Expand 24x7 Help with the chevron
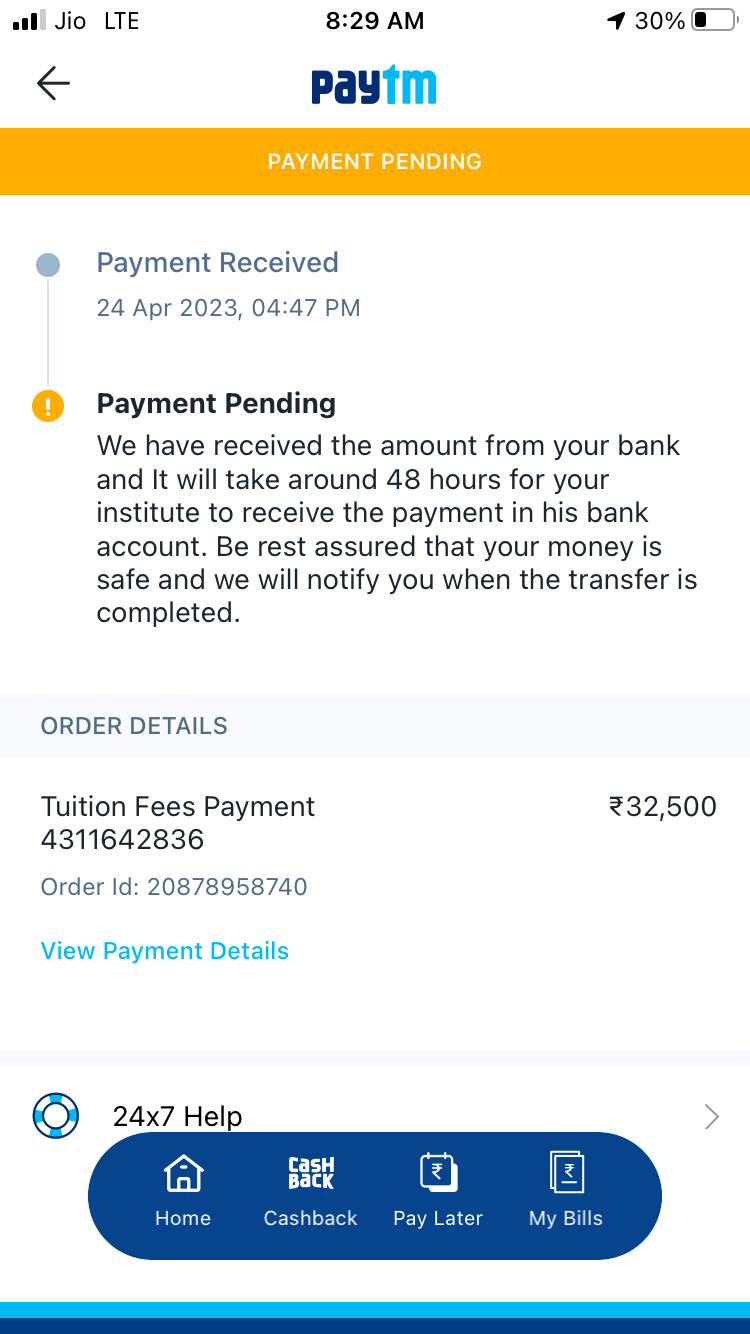 pos(711,1116)
